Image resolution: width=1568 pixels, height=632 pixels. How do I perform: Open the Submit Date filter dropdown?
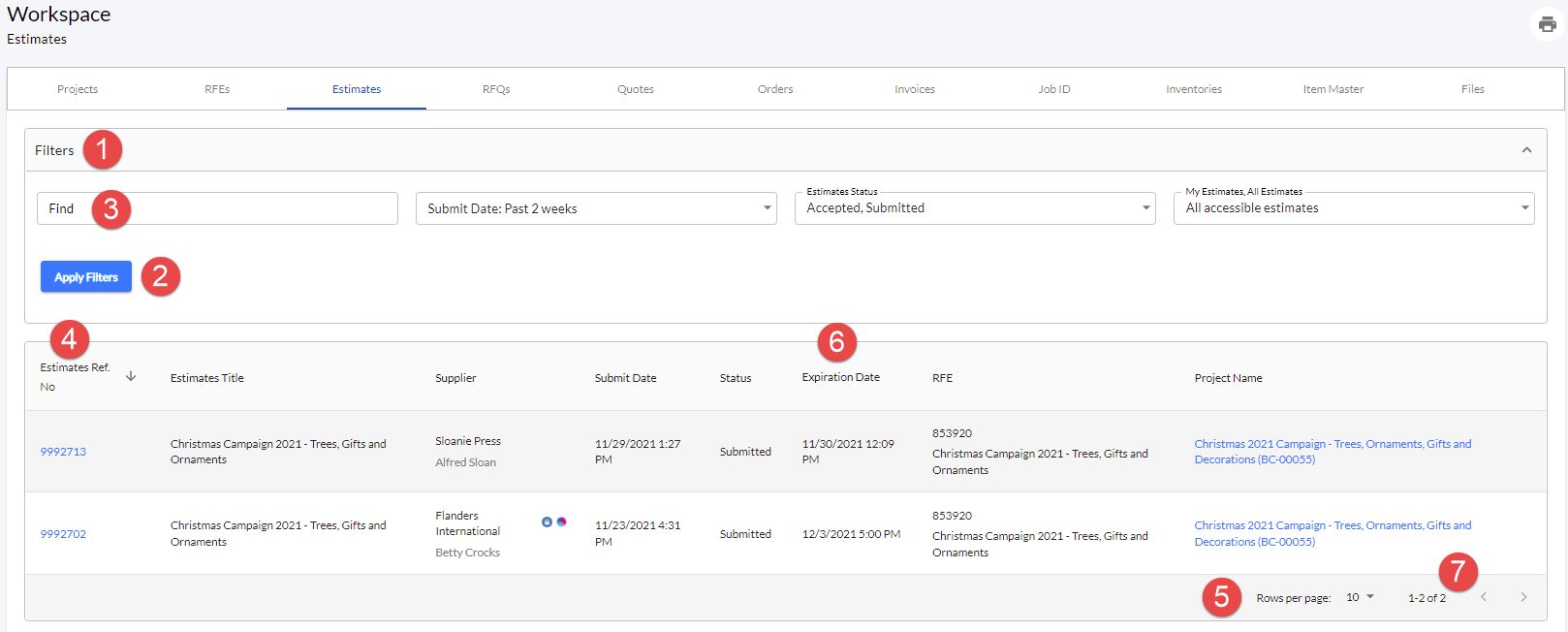[596, 208]
